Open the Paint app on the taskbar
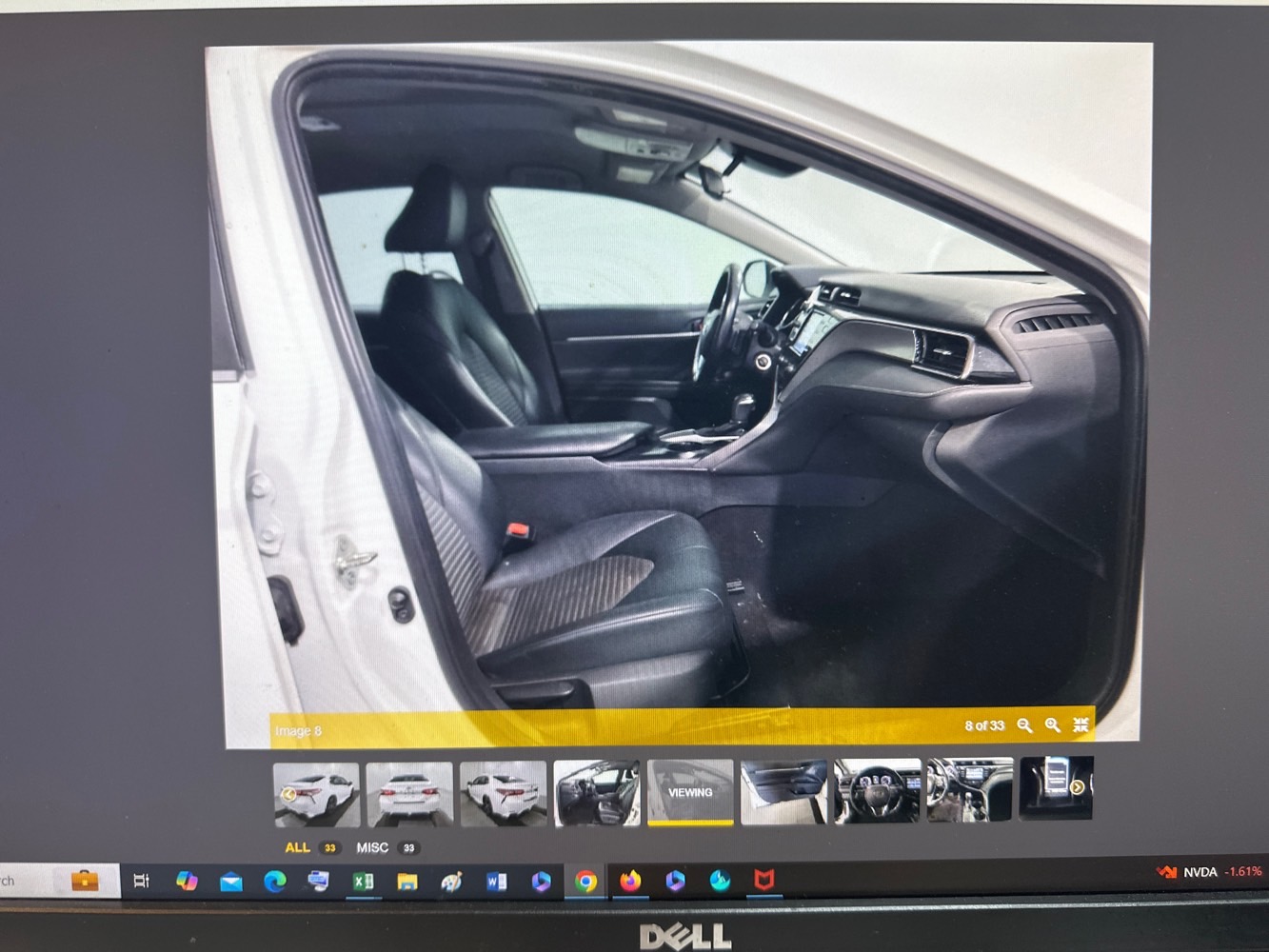 (x=451, y=883)
